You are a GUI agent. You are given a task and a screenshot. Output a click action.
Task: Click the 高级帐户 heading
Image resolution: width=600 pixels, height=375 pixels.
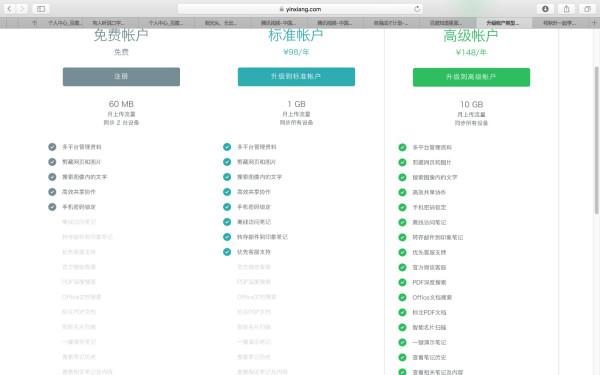[x=471, y=36]
